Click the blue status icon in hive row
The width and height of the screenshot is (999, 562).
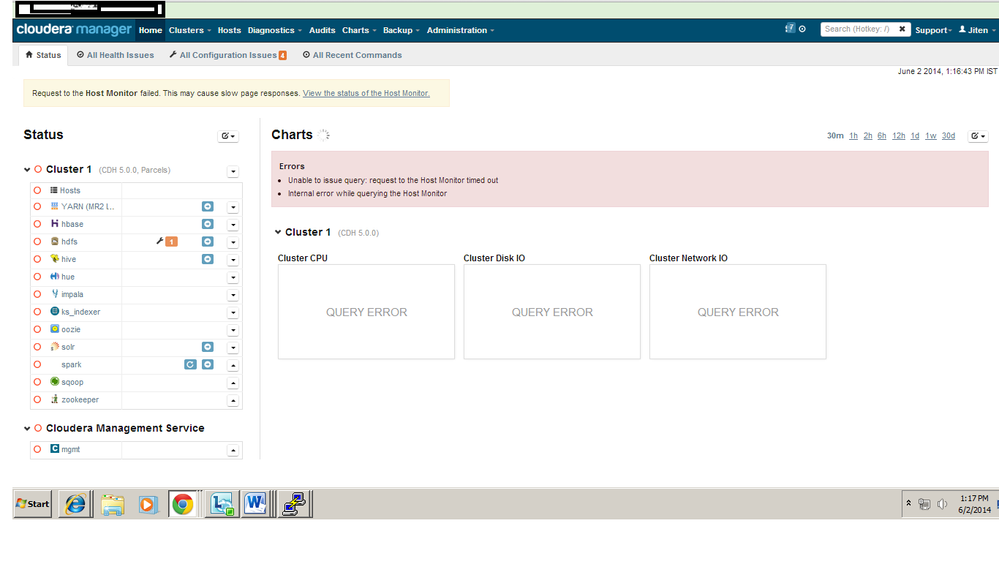208,259
